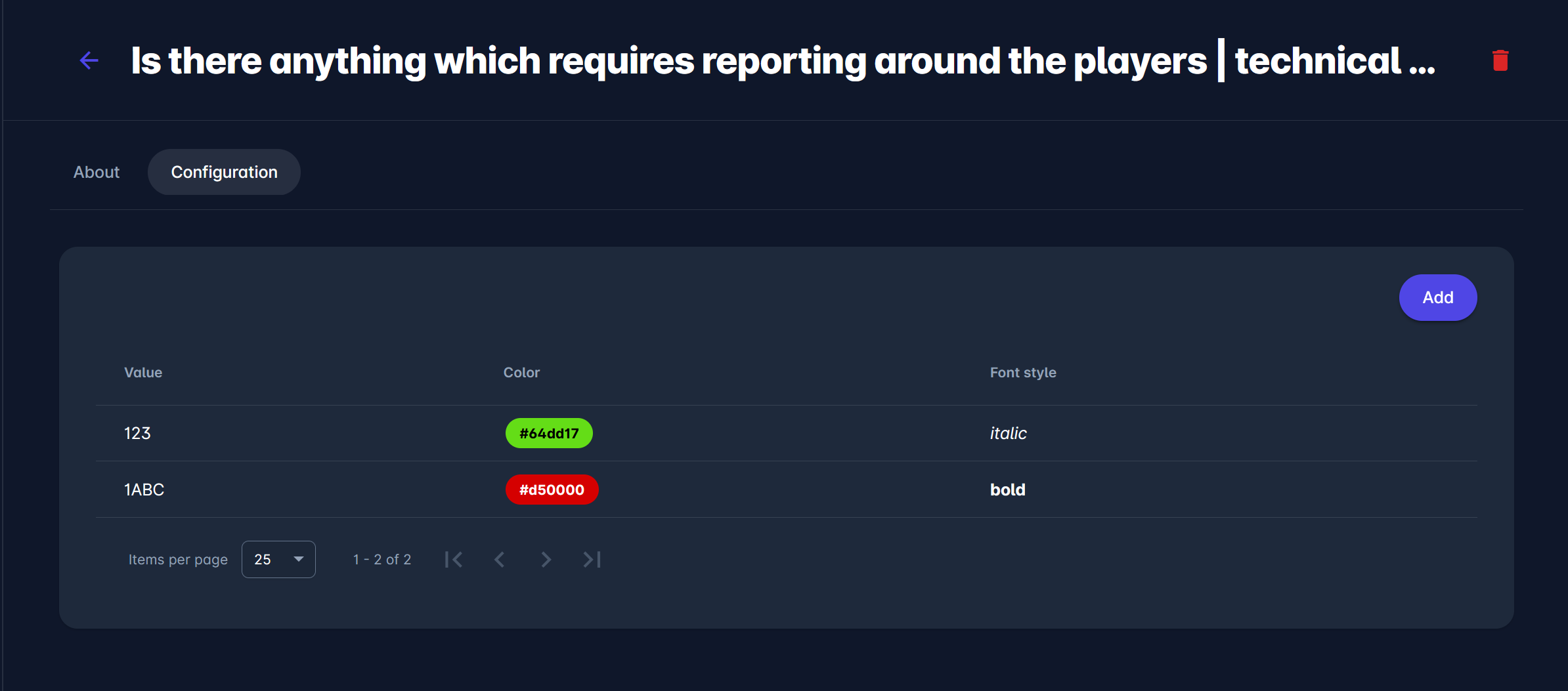Open the items per page dropdown
The width and height of the screenshot is (1568, 691).
click(278, 559)
